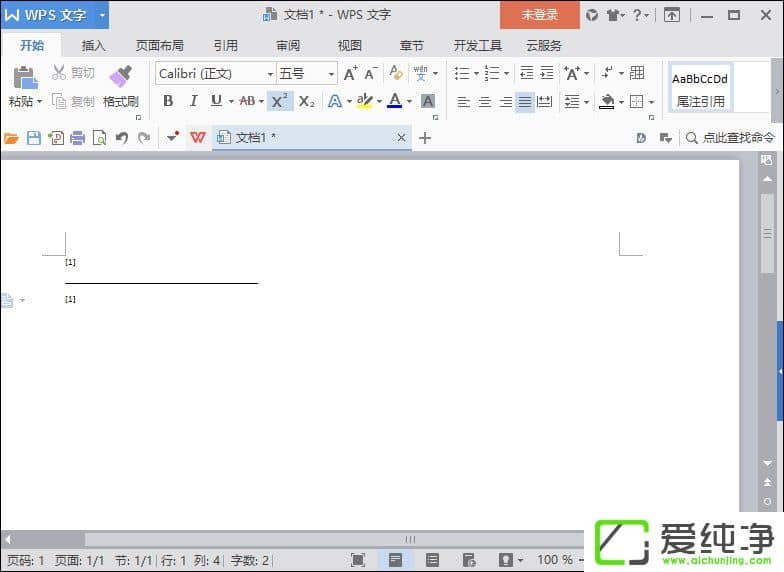This screenshot has width=784, height=572.
Task: Switch to the 插入 ribbon tab
Action: 93,45
